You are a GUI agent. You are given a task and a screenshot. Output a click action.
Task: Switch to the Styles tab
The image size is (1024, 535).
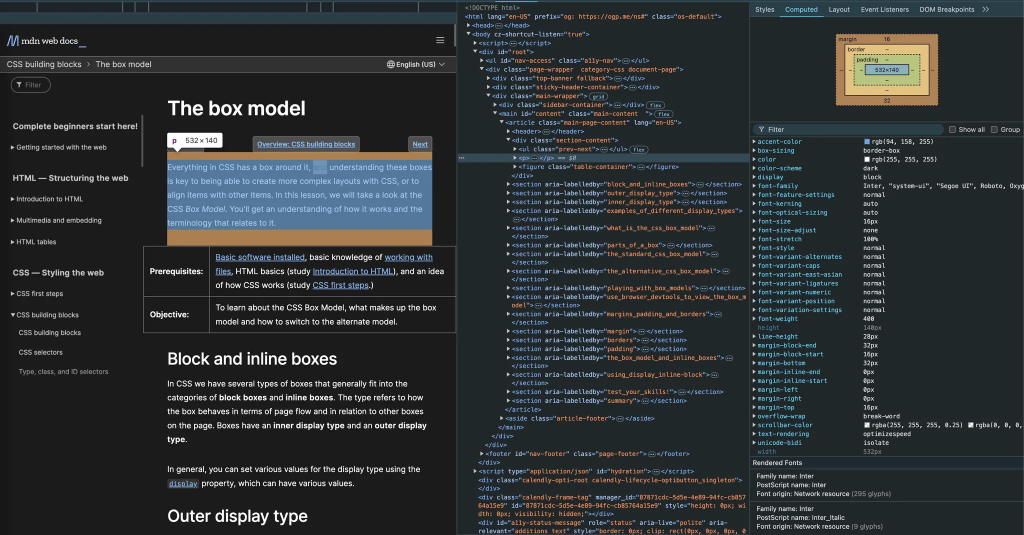coord(764,9)
